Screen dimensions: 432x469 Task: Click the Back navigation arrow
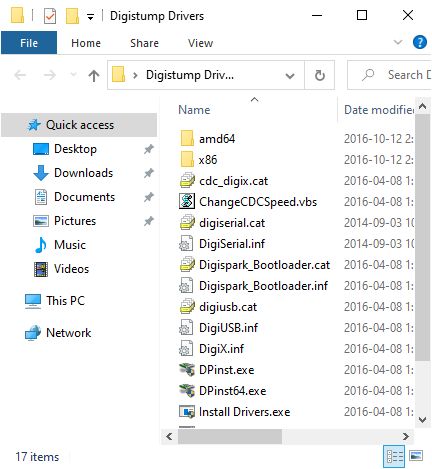click(20, 75)
